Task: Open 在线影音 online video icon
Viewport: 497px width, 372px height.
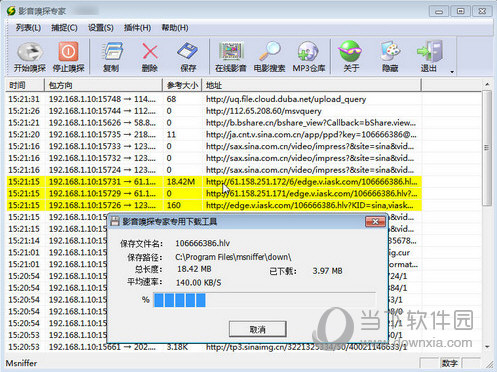Action: tap(231, 57)
